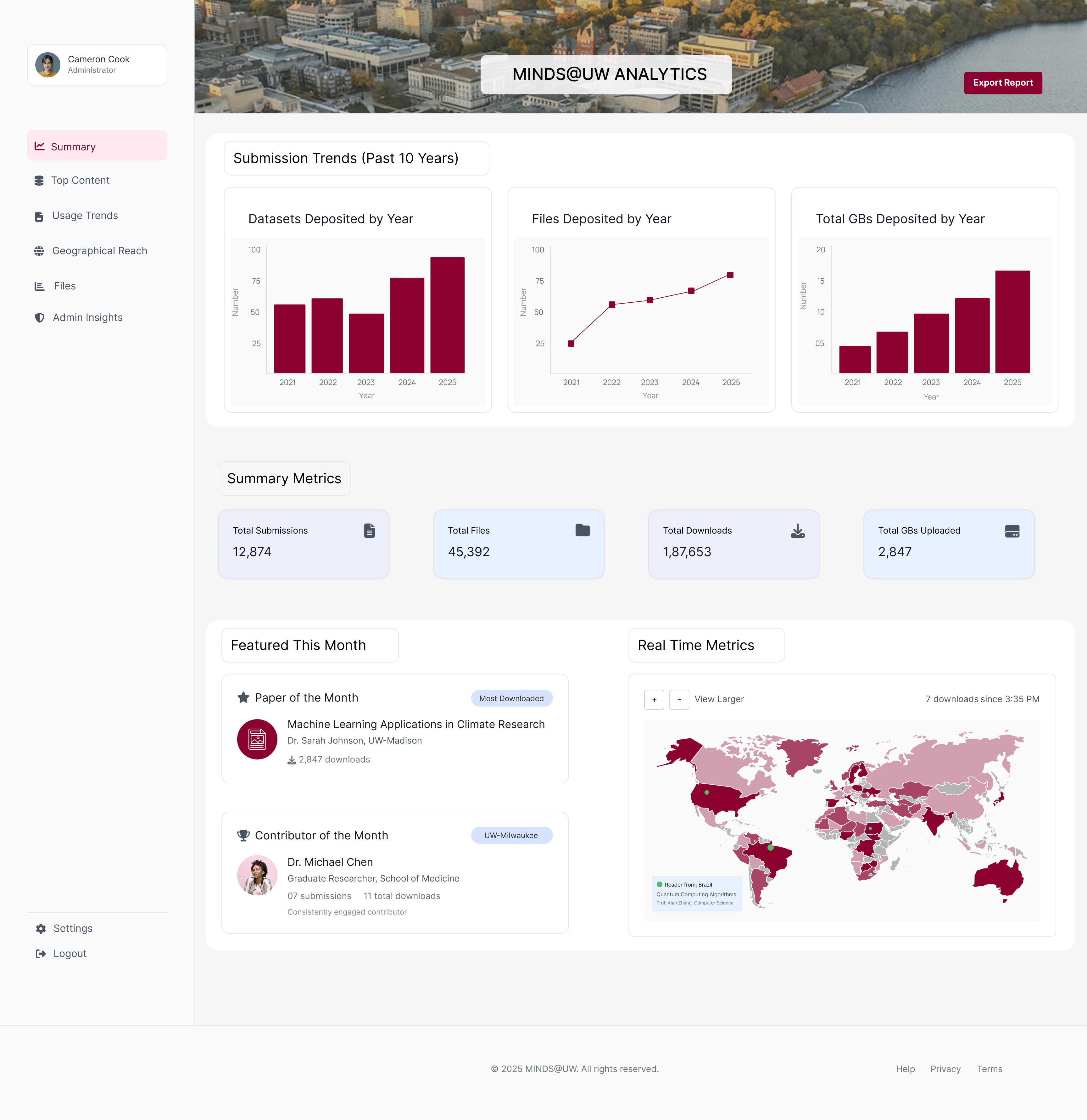Click Cameron Cook profile avatar
The image size is (1087, 1120).
click(48, 64)
